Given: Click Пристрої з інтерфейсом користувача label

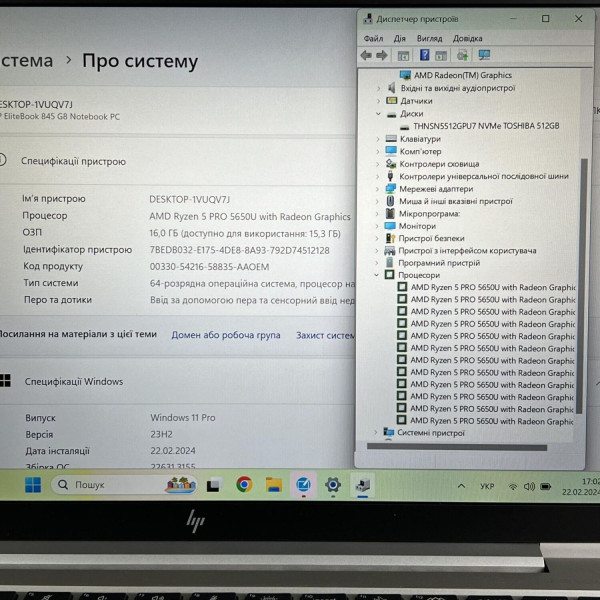Looking at the screenshot, I should (x=467, y=251).
